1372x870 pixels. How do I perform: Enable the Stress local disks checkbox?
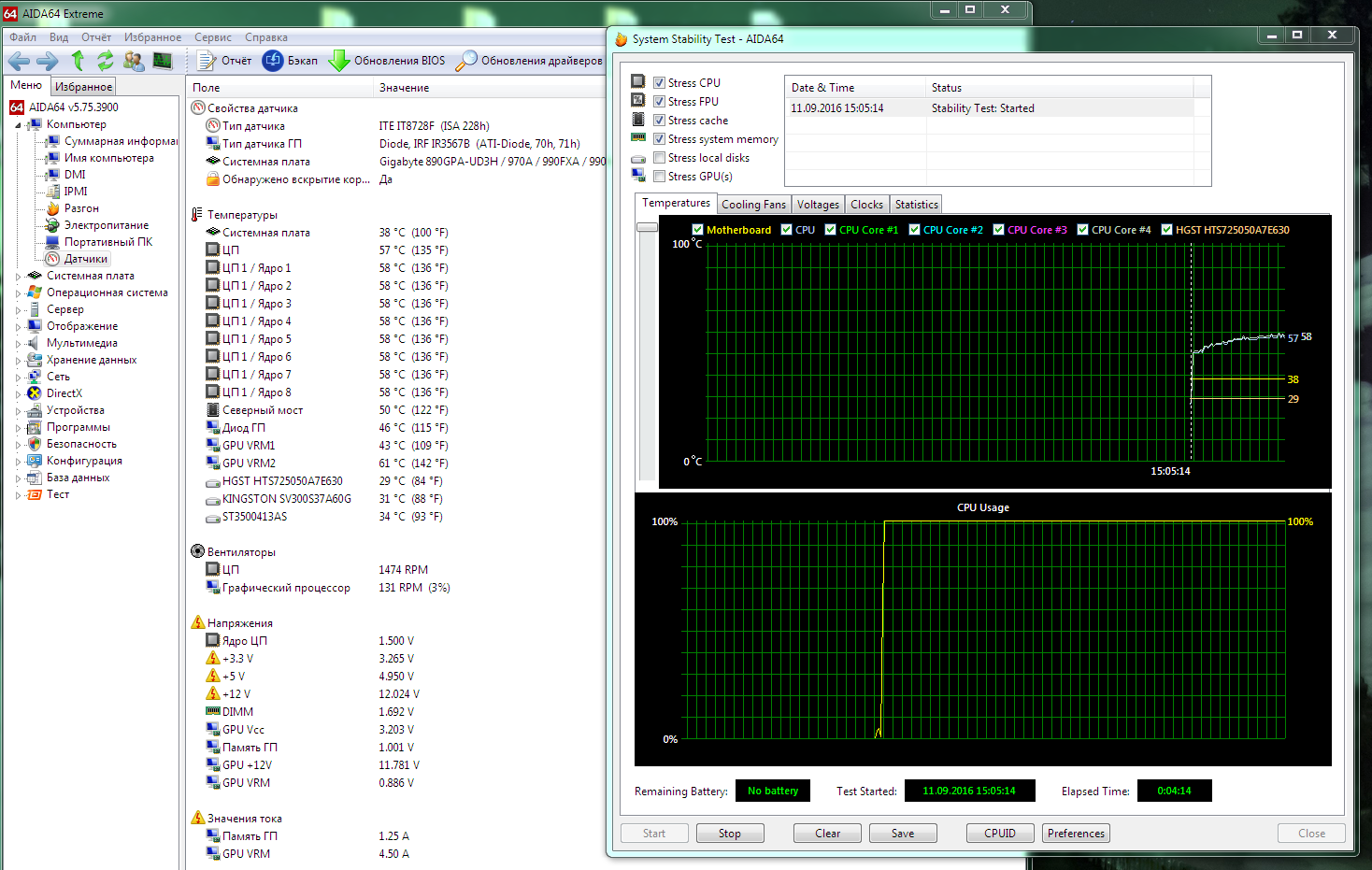(x=659, y=158)
